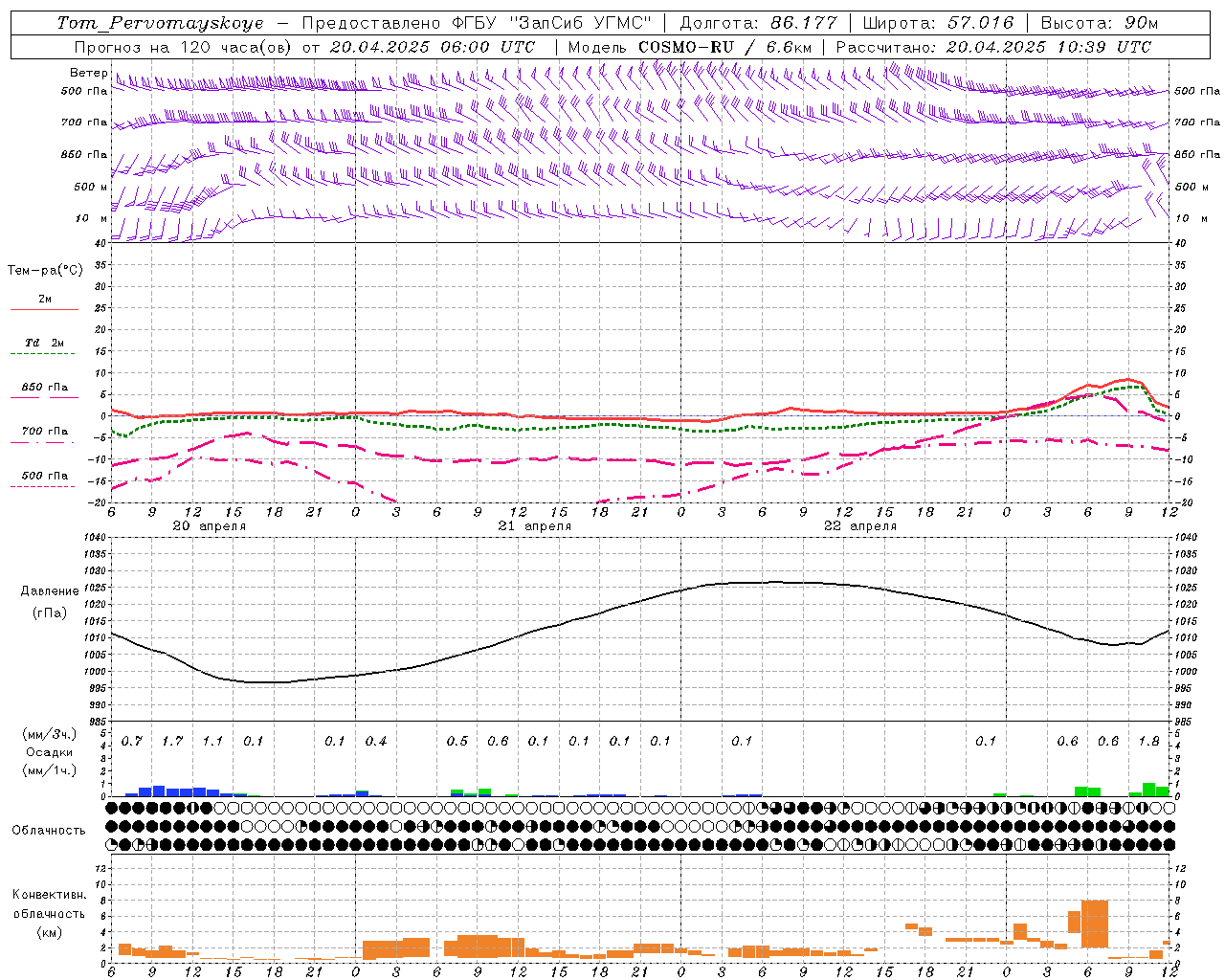
Task: Click the precipitation value "1.7"
Action: [172, 742]
